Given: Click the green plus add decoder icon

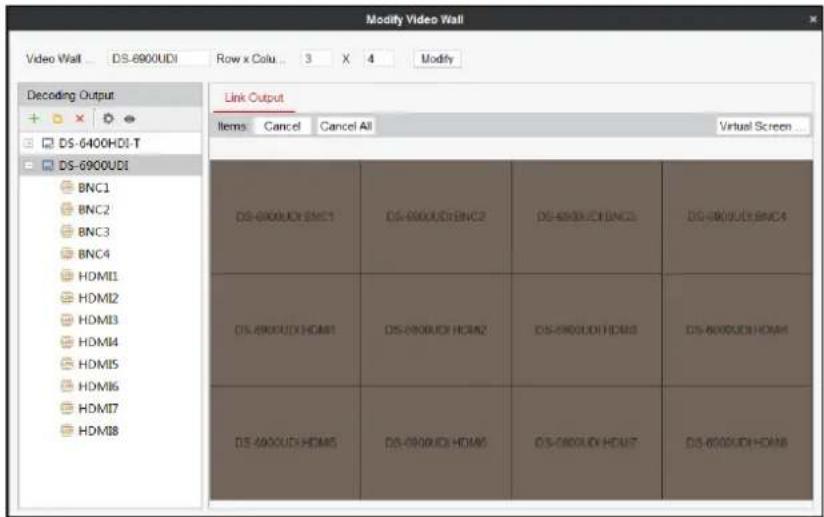Looking at the screenshot, I should tap(34, 118).
